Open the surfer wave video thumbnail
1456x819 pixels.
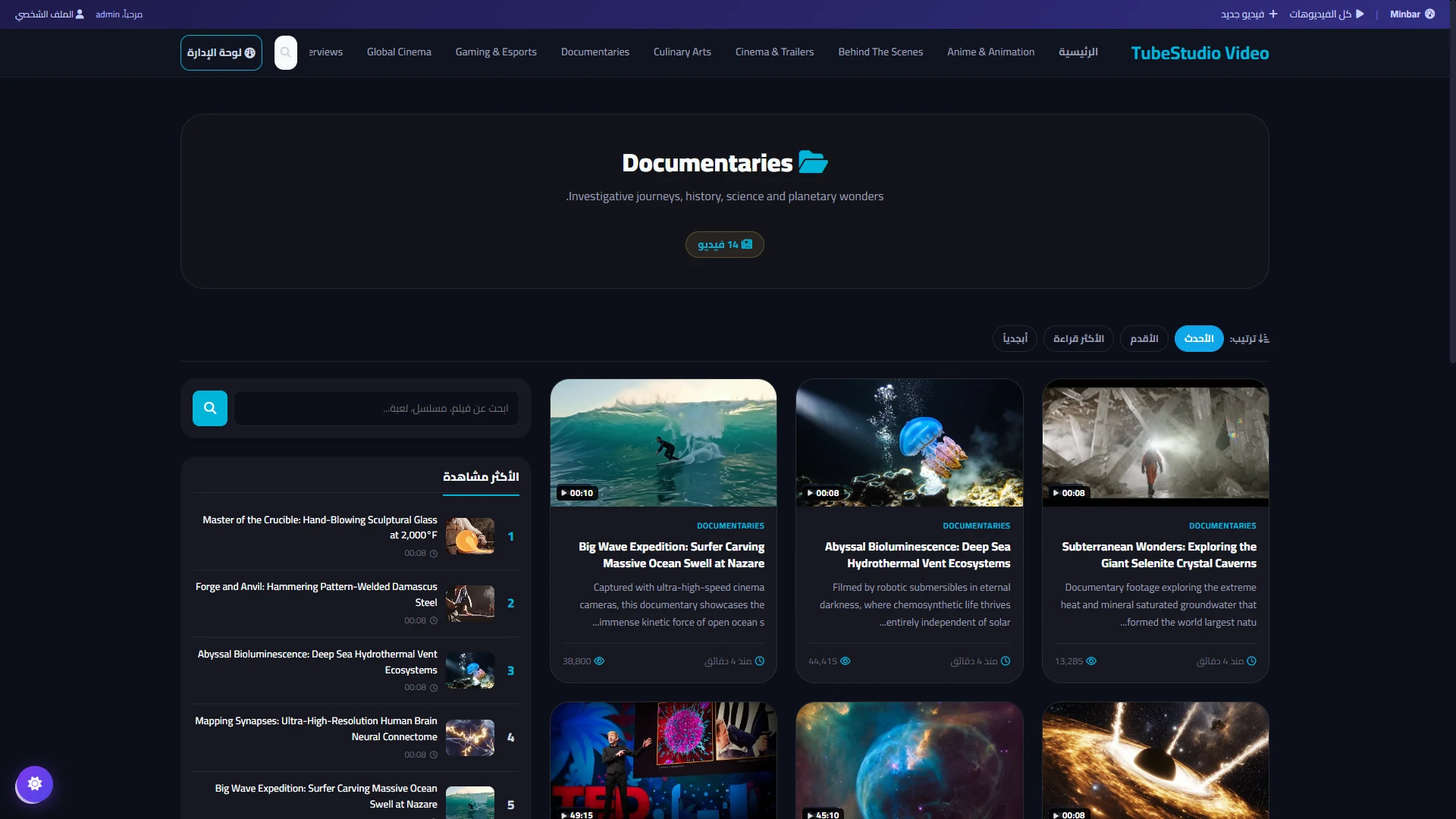coord(664,443)
